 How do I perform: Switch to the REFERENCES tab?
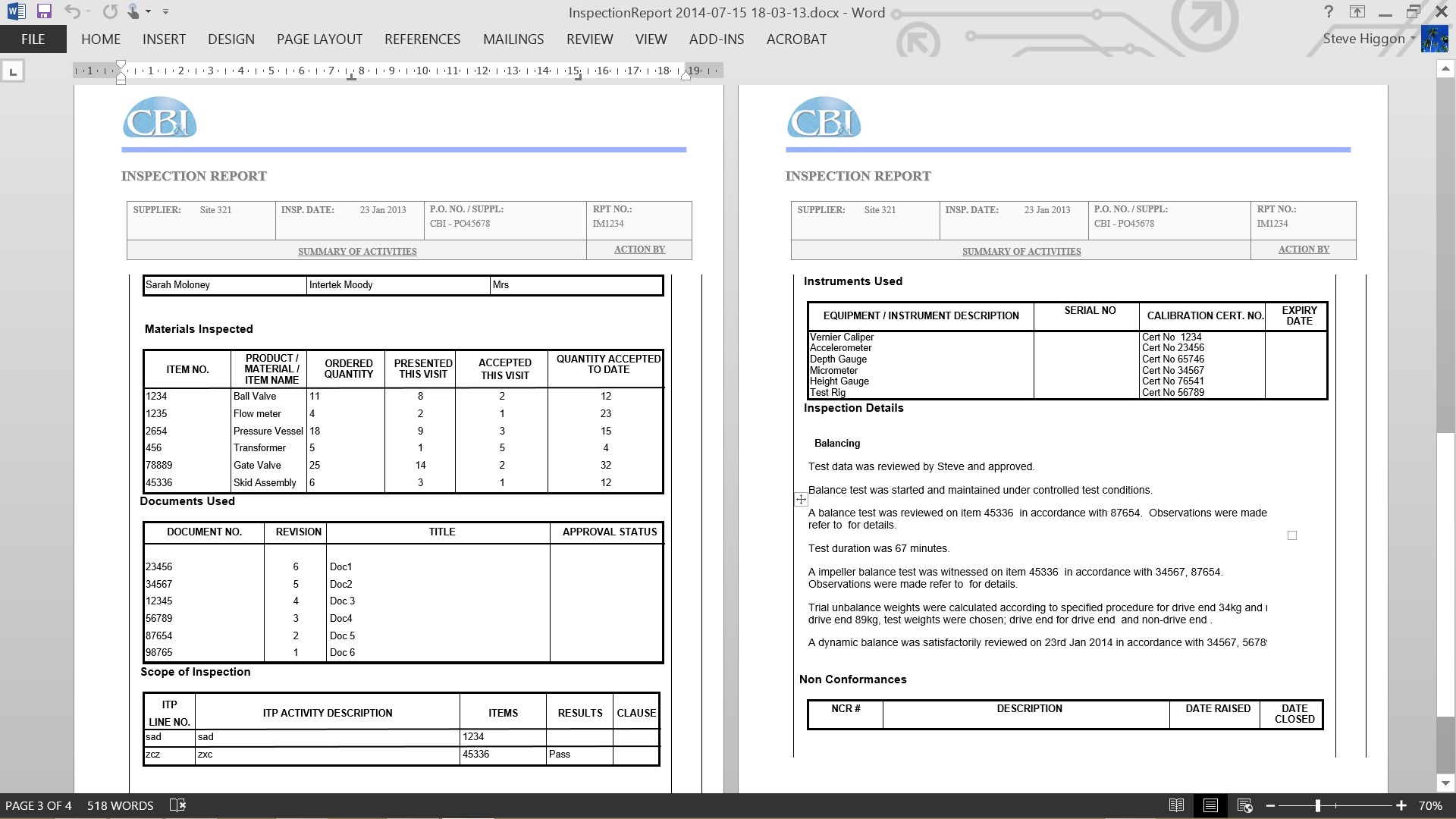[422, 39]
